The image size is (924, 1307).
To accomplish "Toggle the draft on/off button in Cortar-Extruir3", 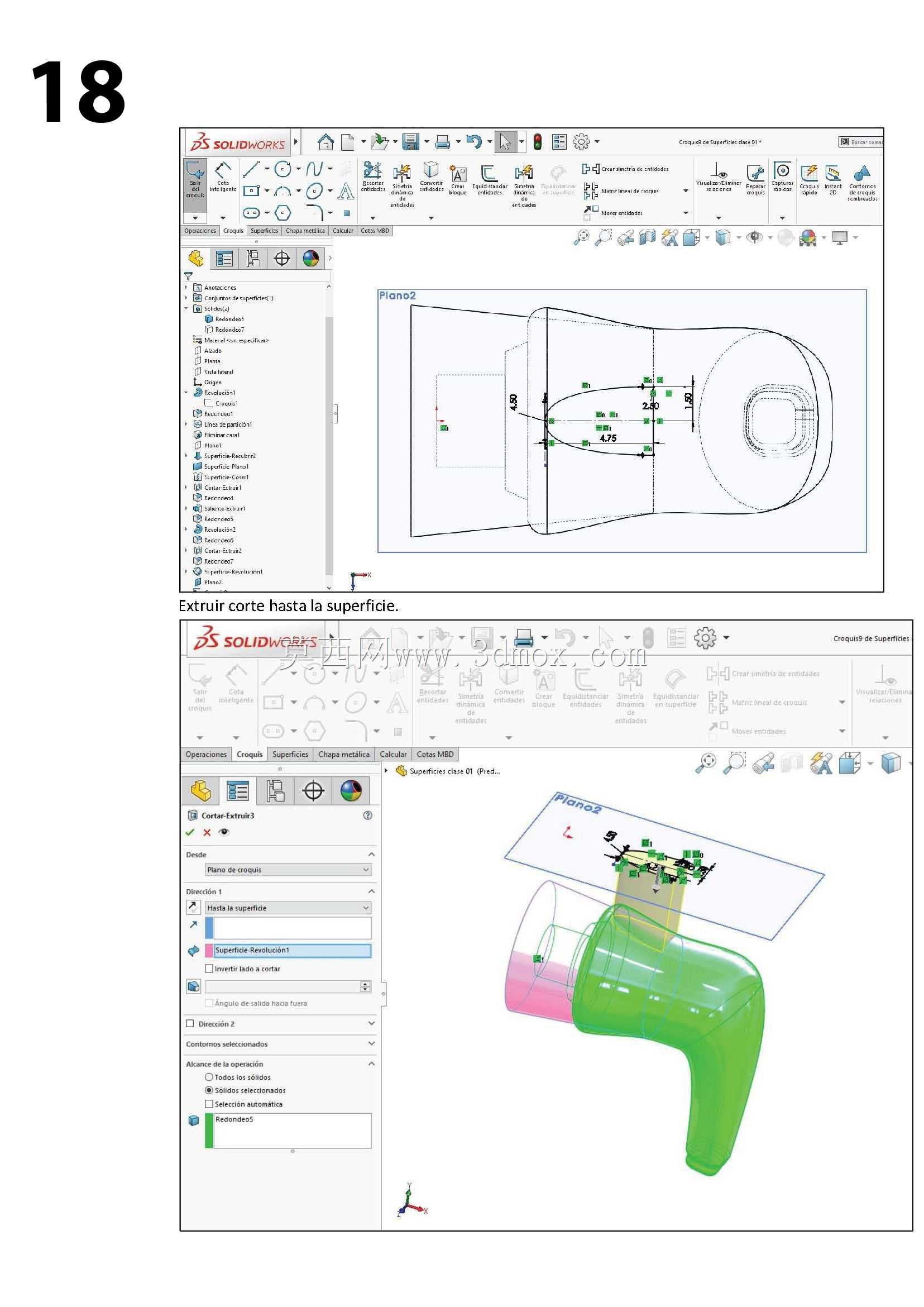I will 193,986.
